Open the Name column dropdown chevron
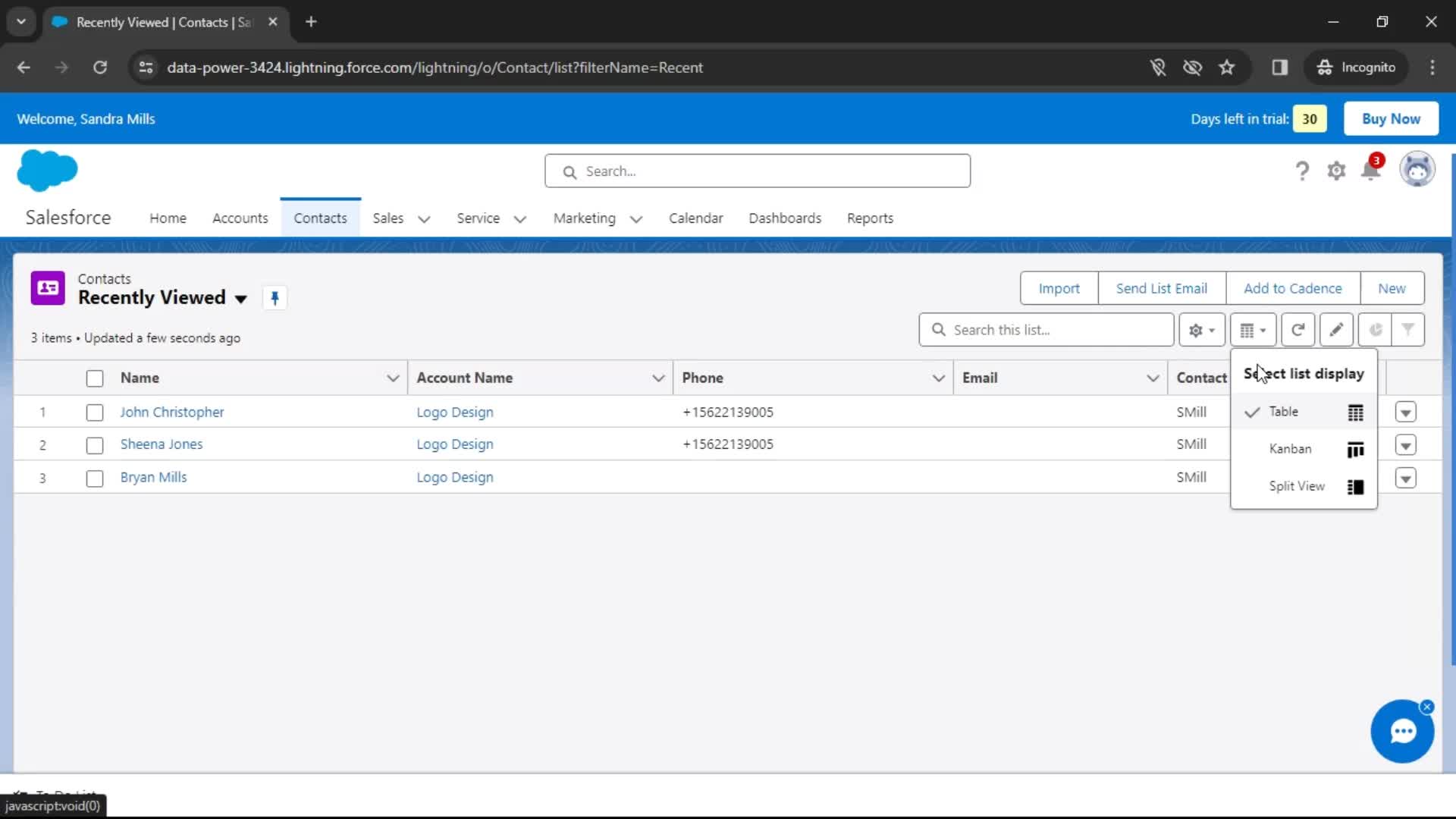 click(x=392, y=378)
